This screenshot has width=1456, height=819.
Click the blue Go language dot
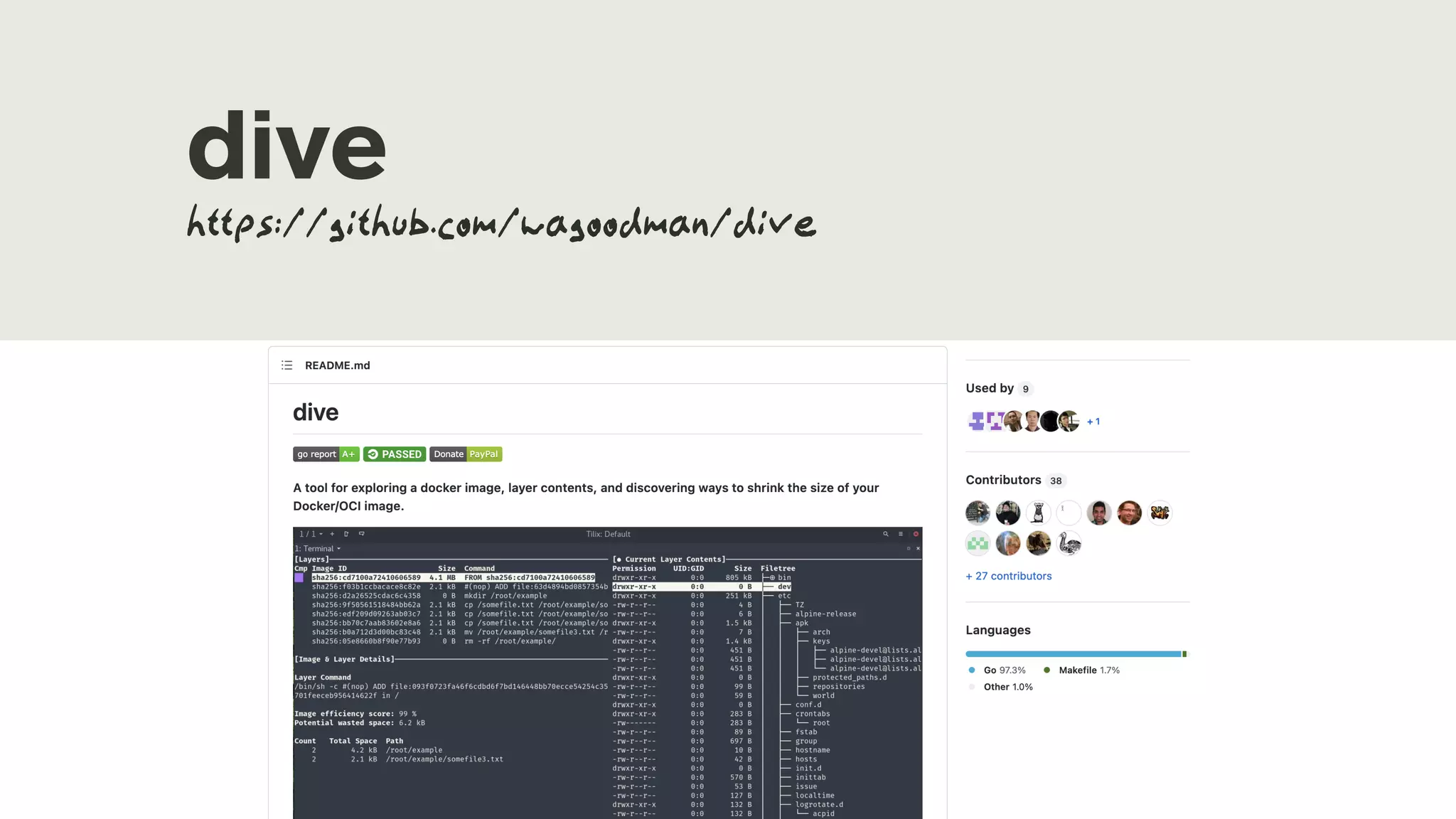point(972,670)
